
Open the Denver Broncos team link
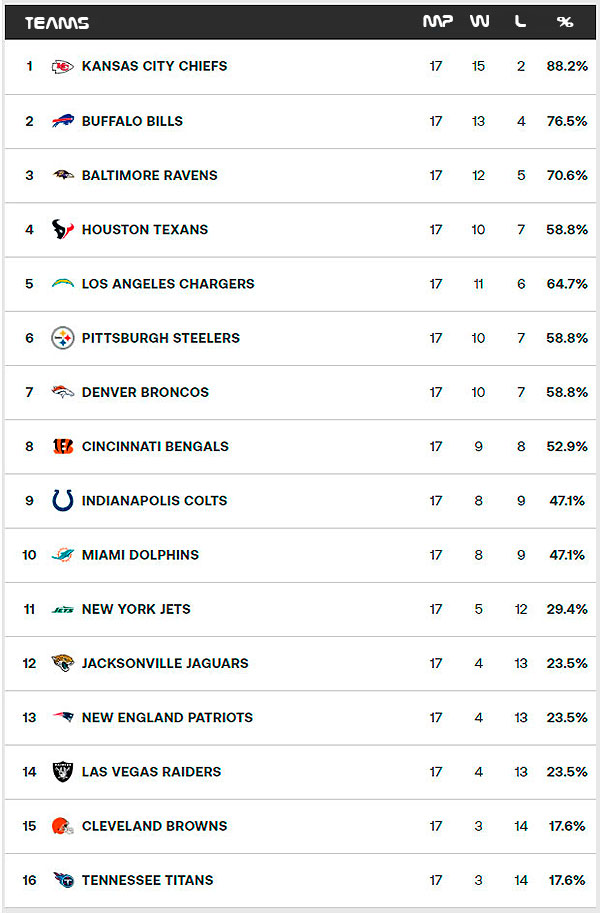145,392
